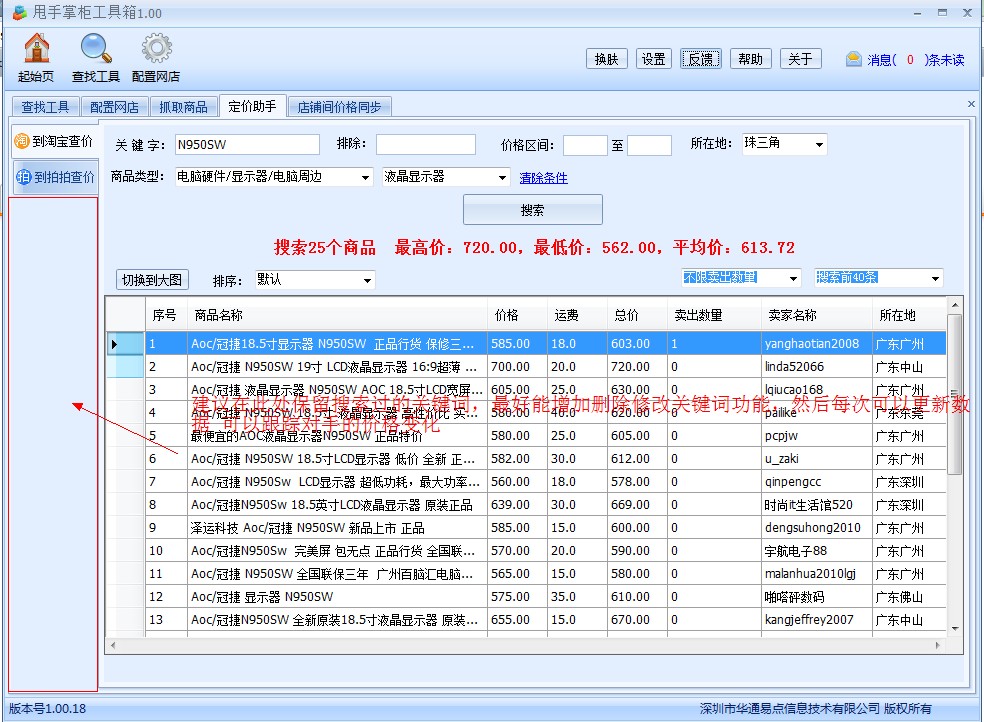Screen dimensions: 984x722
Task: Click the 清除条件 link
Action: click(543, 178)
